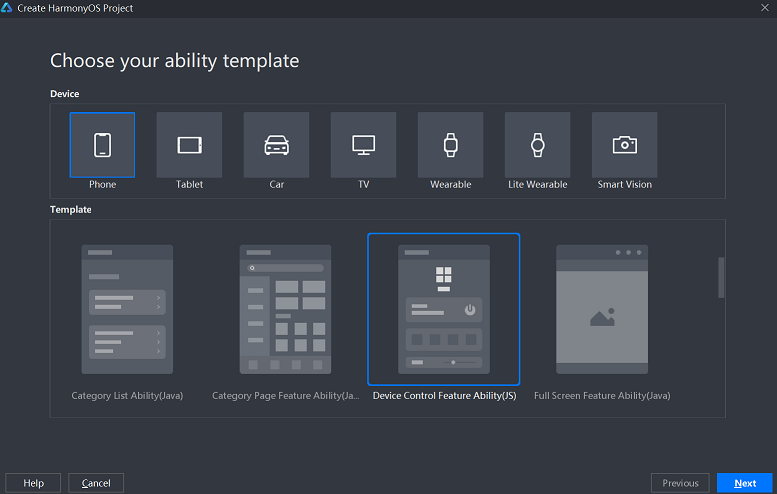The image size is (777, 494).
Task: Select Category Page Feature Ability template thumbnail
Action: (x=285, y=309)
